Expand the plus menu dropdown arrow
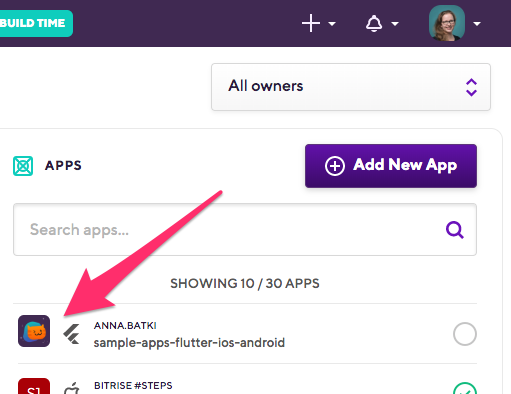511x394 pixels. (332, 24)
